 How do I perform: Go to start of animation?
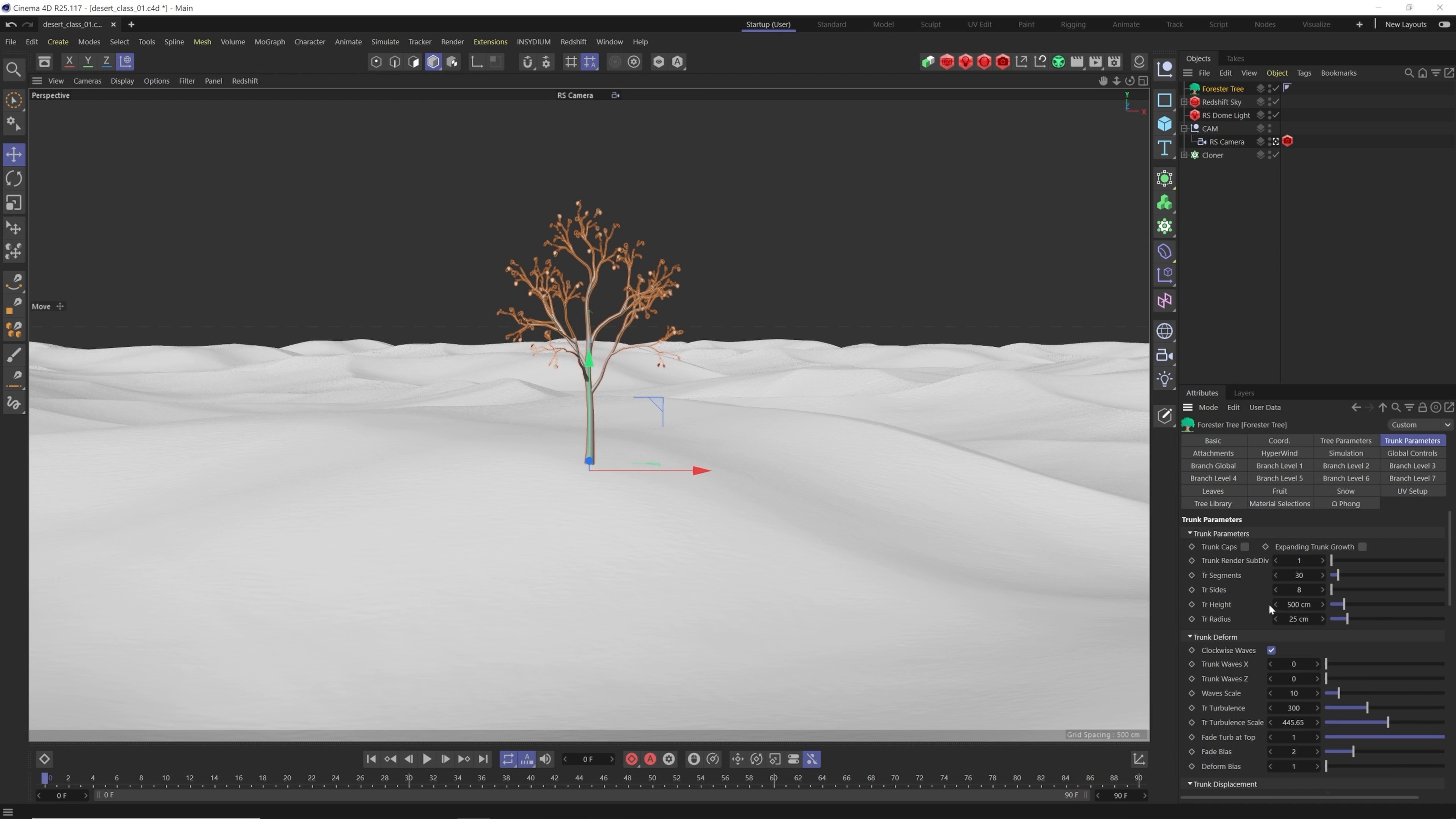(371, 759)
